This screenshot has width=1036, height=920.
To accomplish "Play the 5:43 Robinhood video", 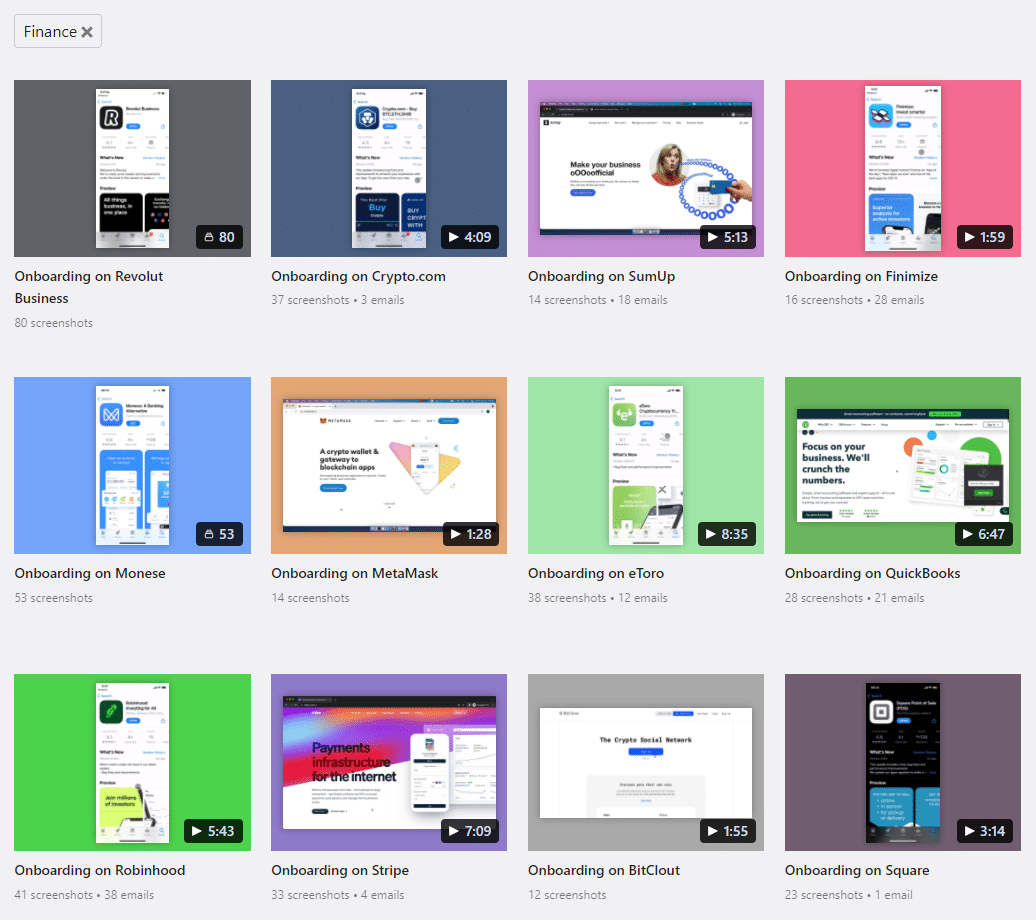I will pos(213,831).
